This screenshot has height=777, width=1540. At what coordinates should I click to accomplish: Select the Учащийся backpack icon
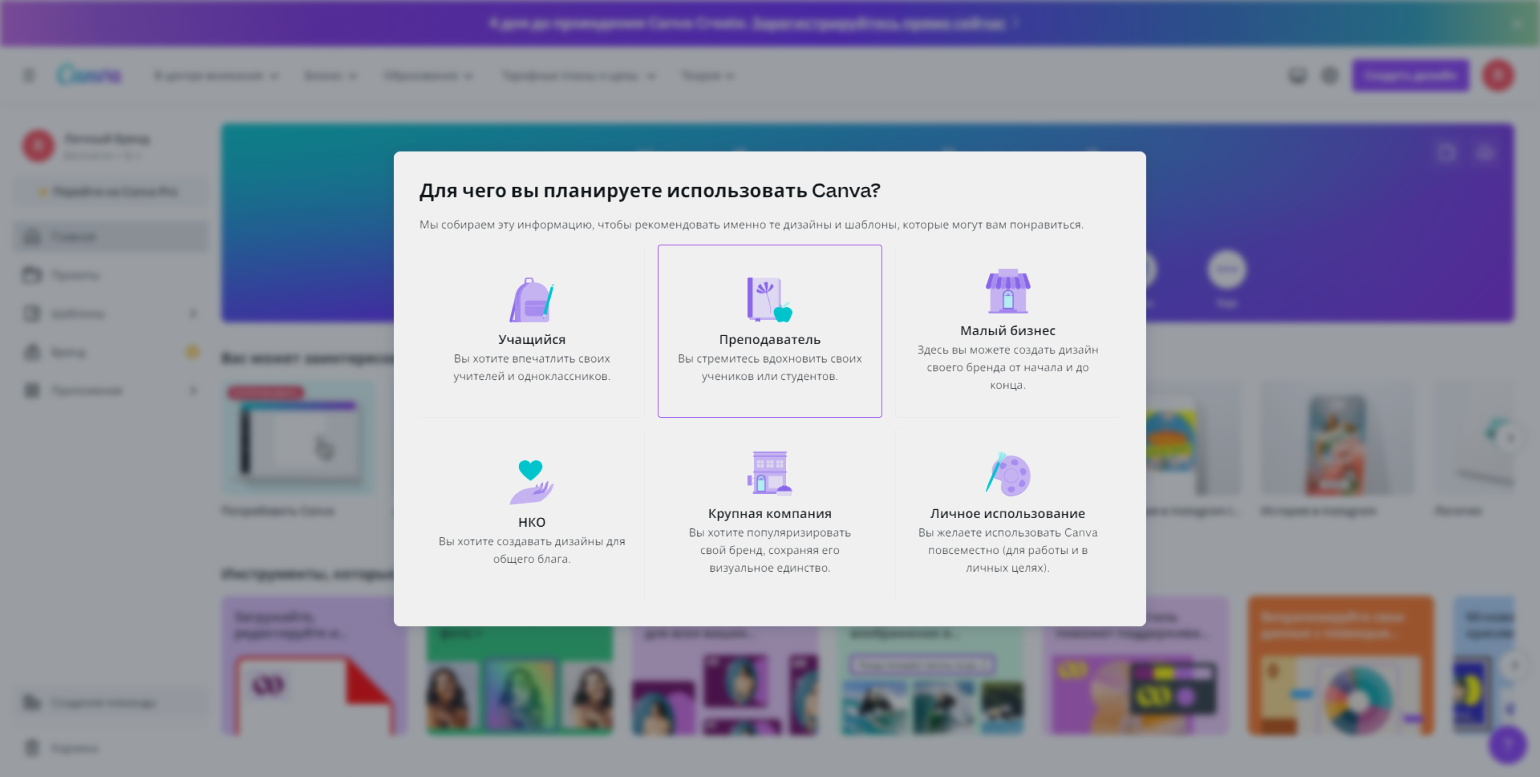point(532,300)
